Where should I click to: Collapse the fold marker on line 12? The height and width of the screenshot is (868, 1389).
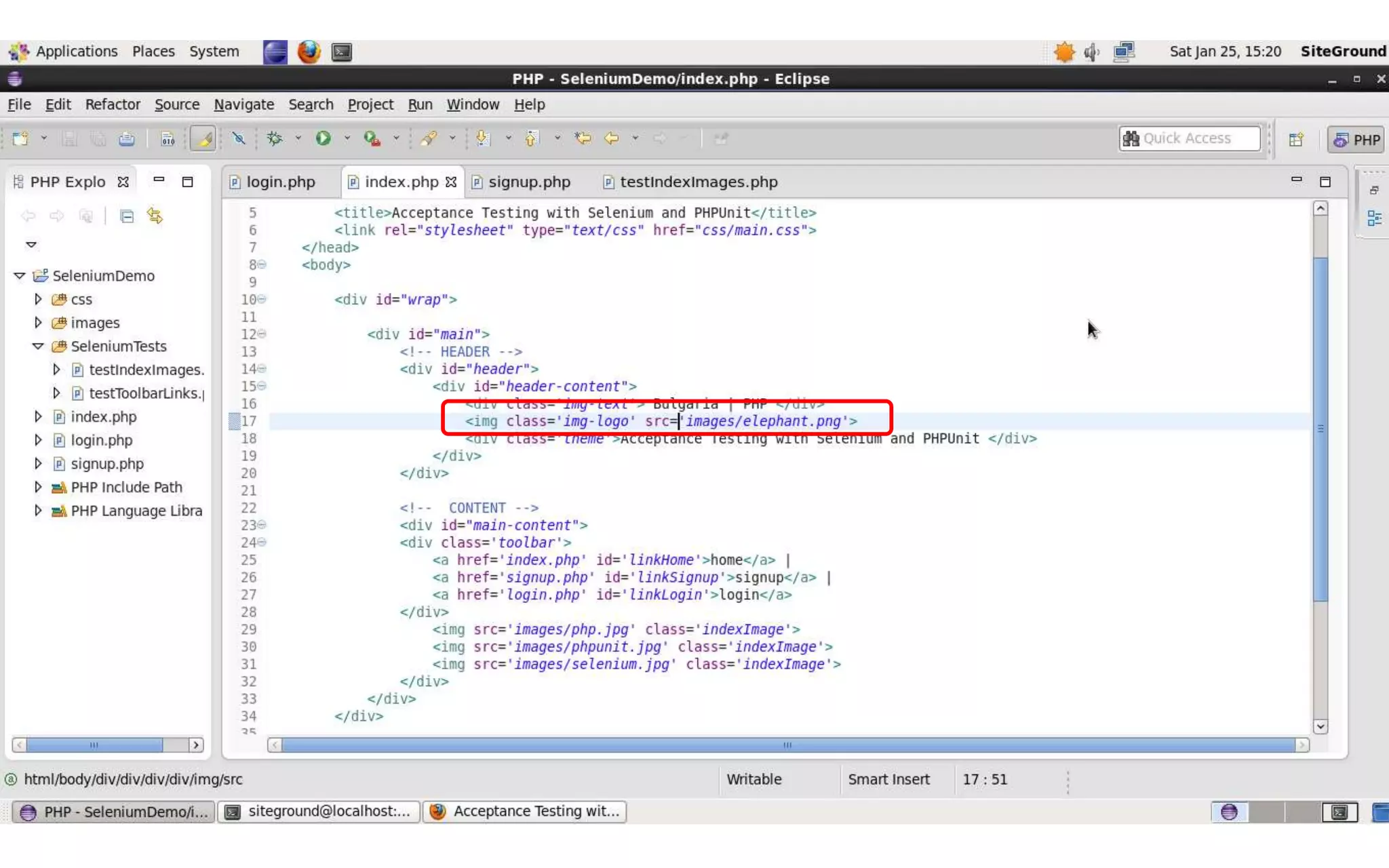(262, 334)
